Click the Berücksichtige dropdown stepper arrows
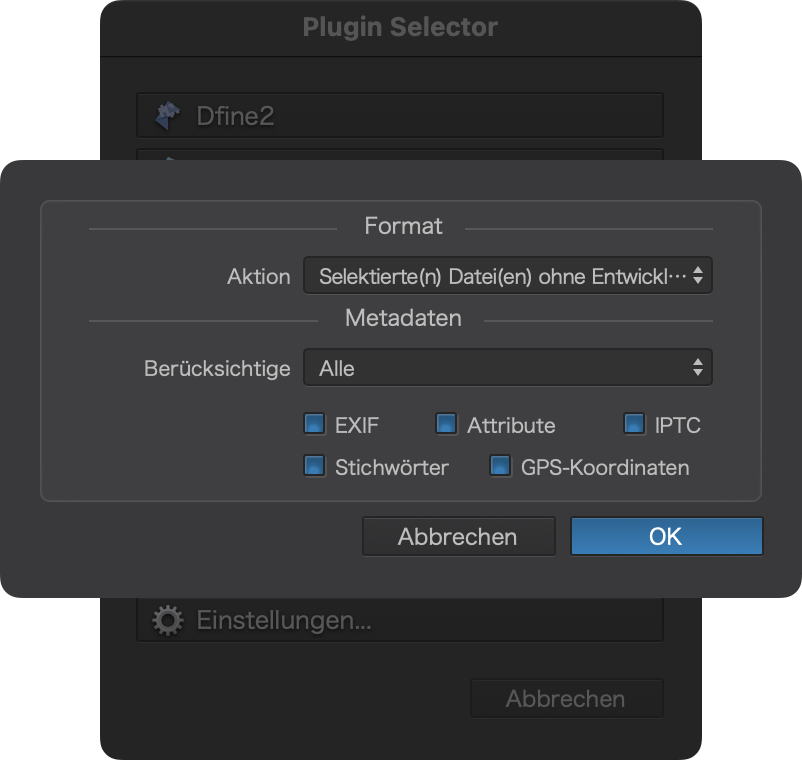The width and height of the screenshot is (802, 760). coord(698,368)
